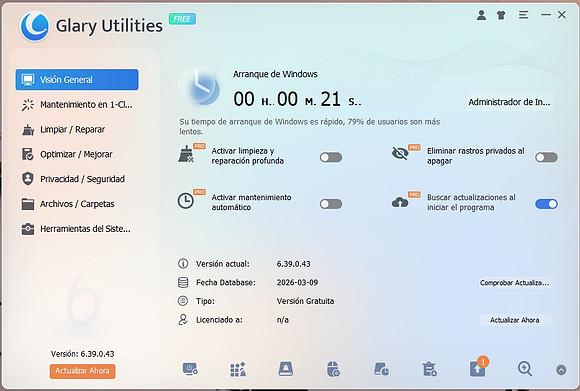Image resolution: width=580 pixels, height=391 pixels.
Task: Open the quick search magnifier icon
Action: [525, 369]
